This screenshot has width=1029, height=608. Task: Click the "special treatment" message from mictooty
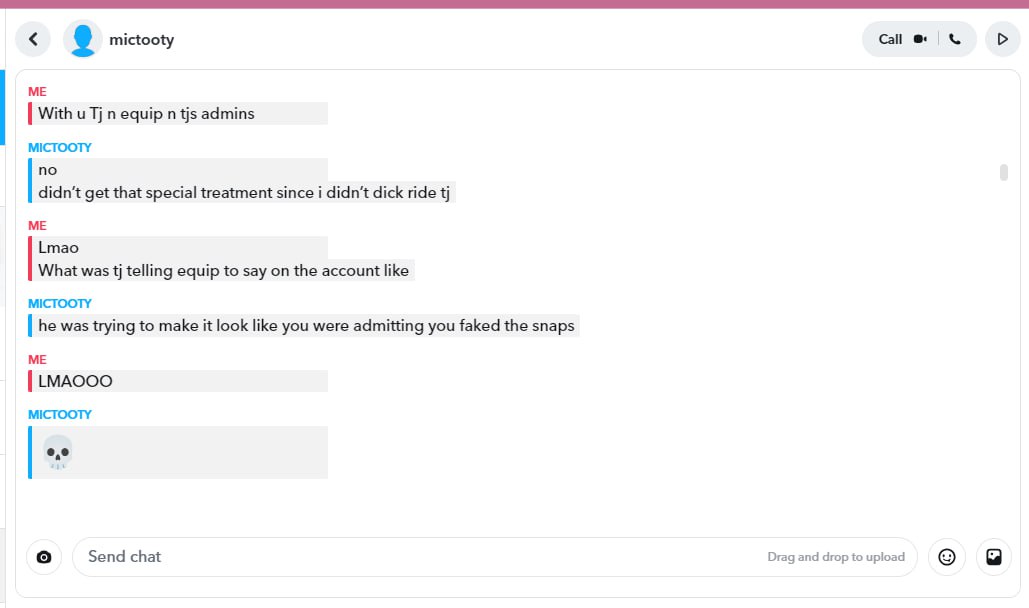pos(244,192)
